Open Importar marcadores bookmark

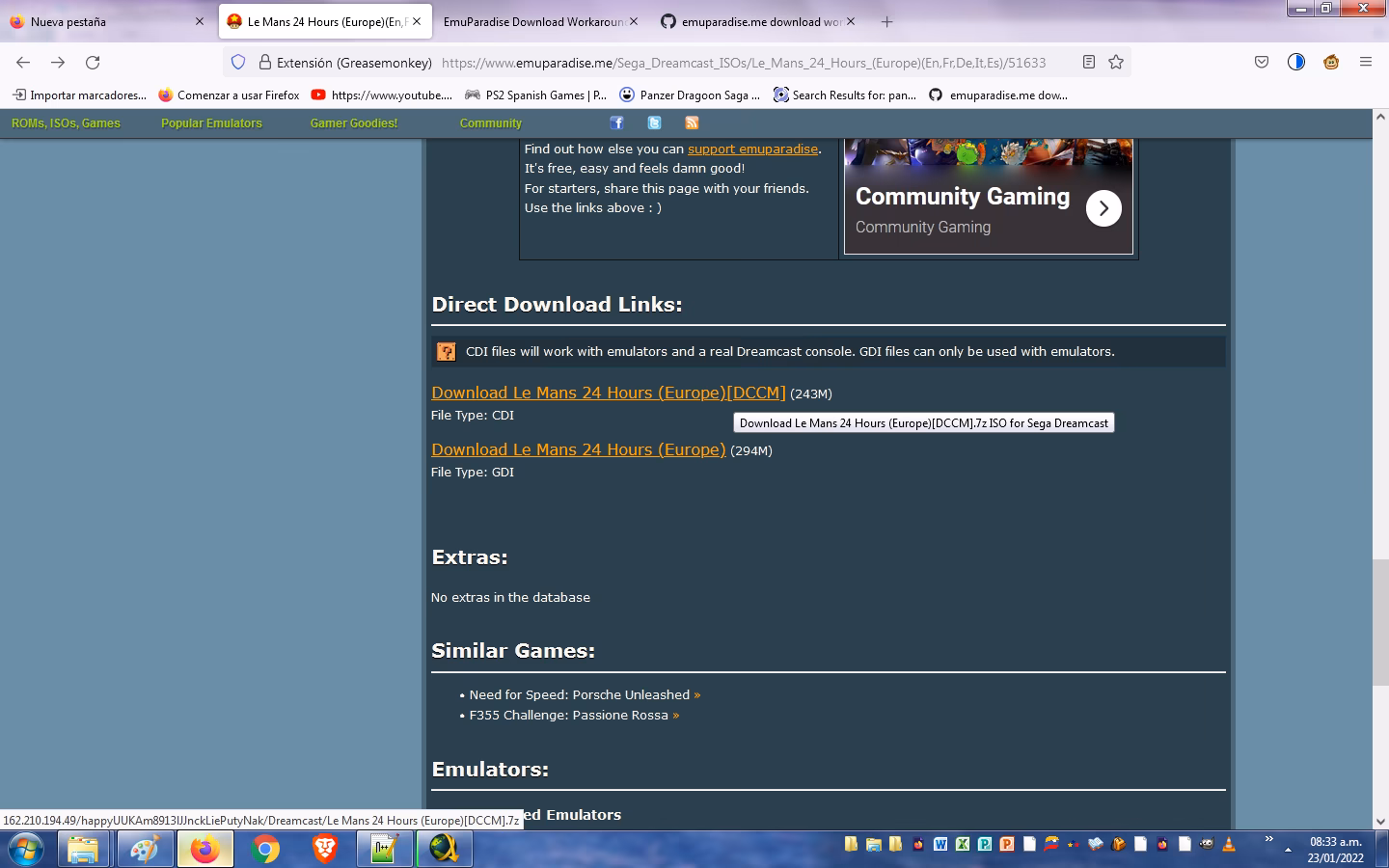point(79,95)
